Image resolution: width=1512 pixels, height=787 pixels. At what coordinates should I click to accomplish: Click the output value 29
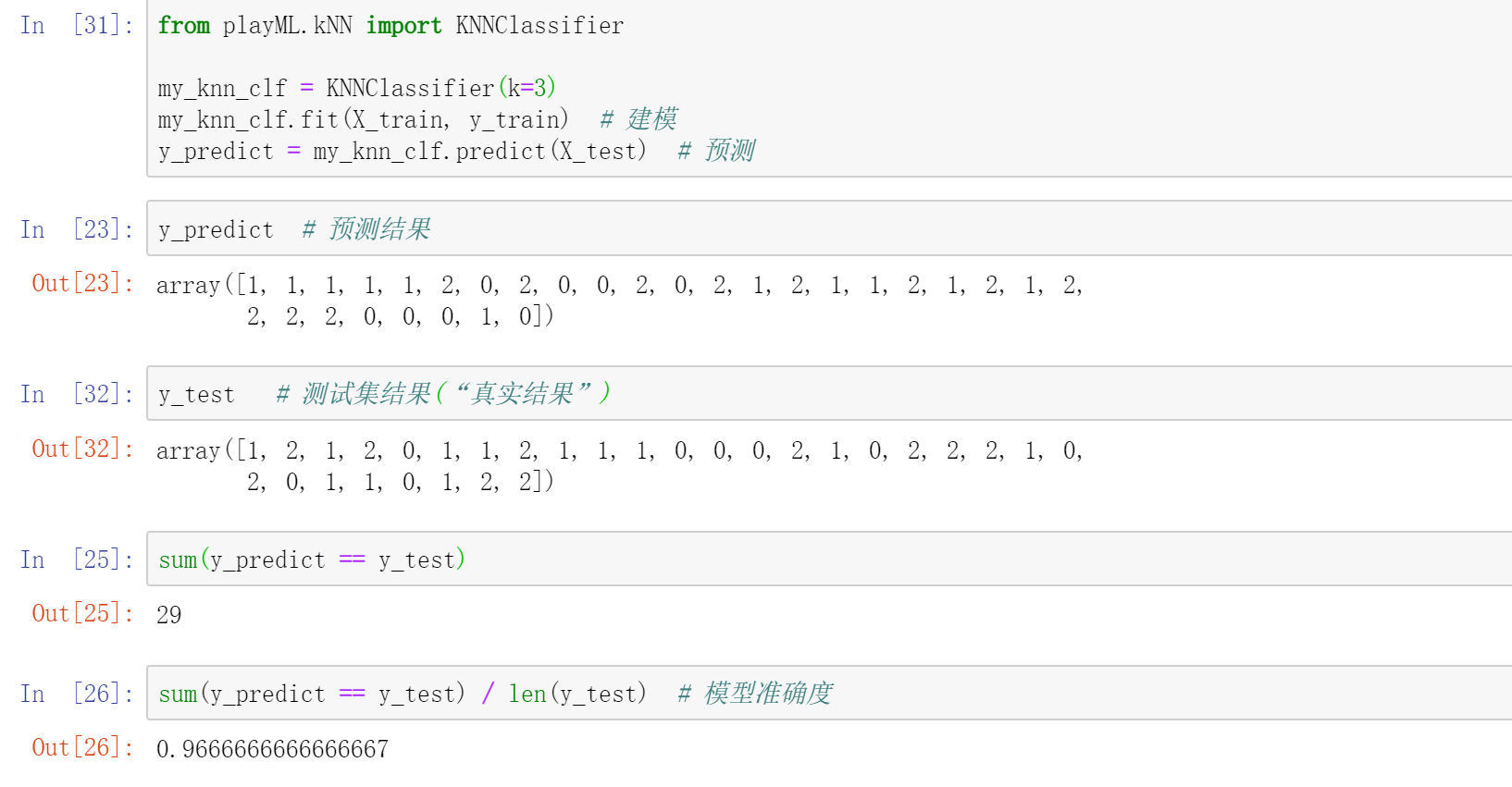169,615
